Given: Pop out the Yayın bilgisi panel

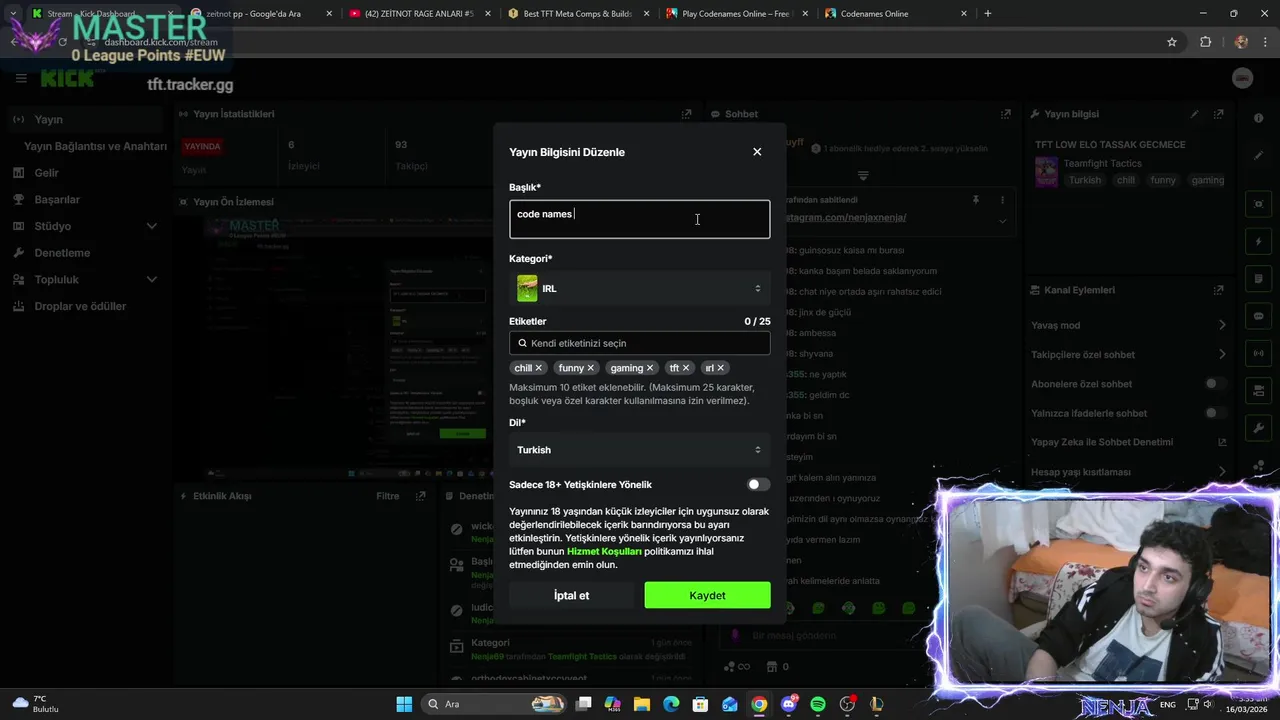Looking at the screenshot, I should pos(1218,114).
